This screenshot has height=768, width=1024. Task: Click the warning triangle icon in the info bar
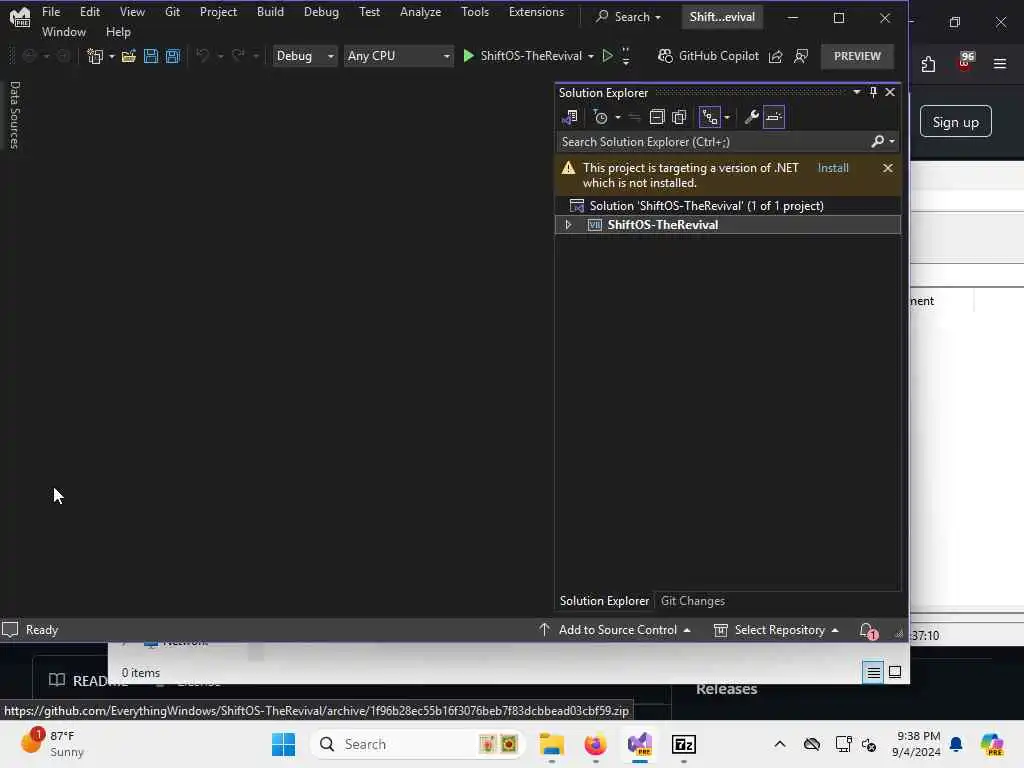(x=568, y=168)
